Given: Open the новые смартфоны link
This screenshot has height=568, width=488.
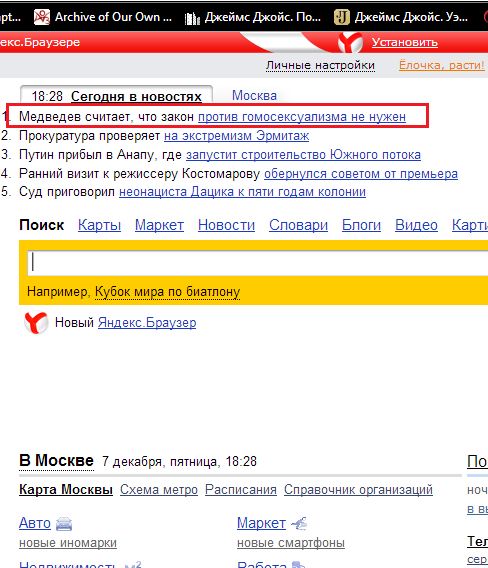Looking at the screenshot, I should (291, 543).
